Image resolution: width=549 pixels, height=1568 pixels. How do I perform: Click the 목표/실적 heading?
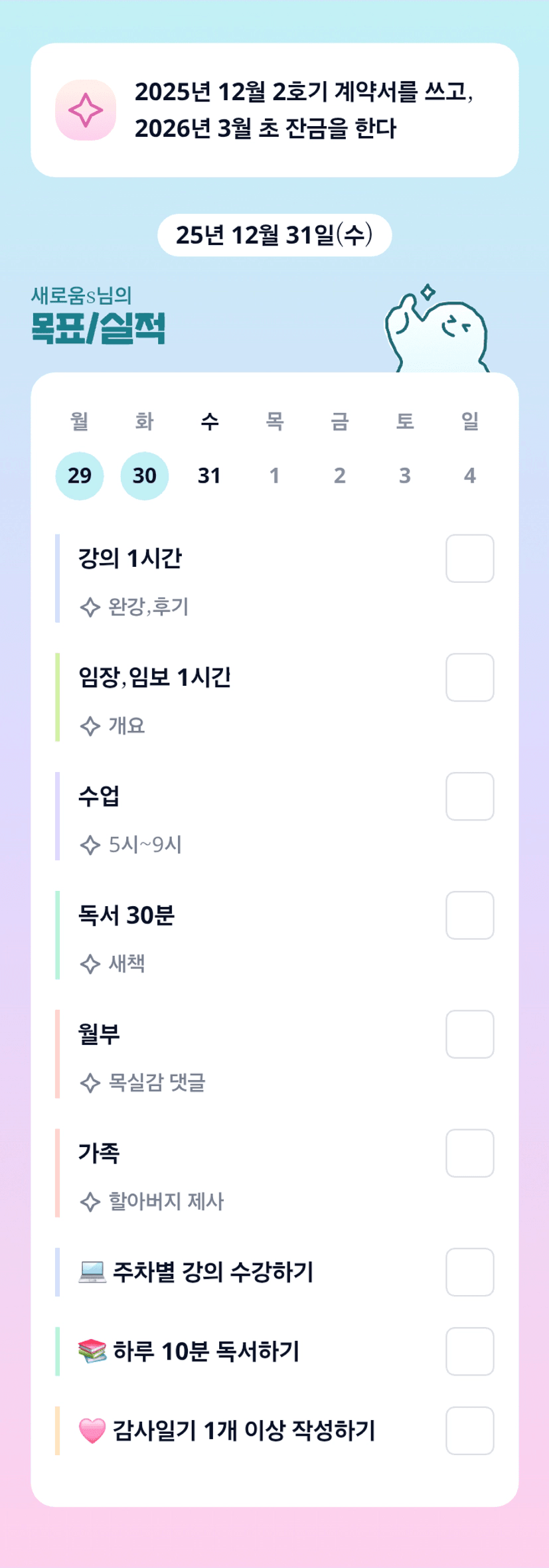click(98, 328)
